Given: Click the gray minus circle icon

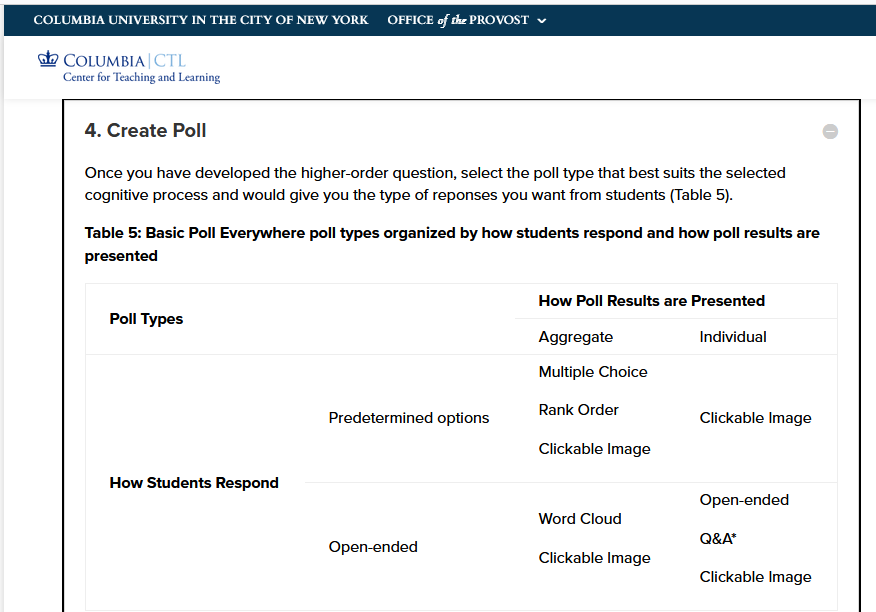Looking at the screenshot, I should 831,131.
